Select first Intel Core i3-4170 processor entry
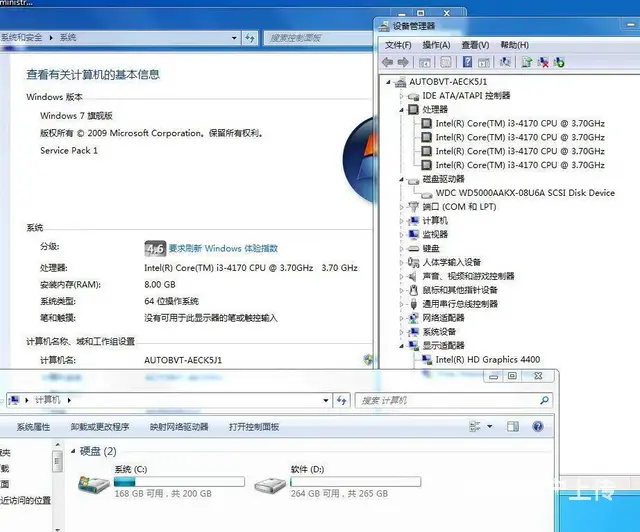The width and height of the screenshot is (640, 532). coord(520,123)
